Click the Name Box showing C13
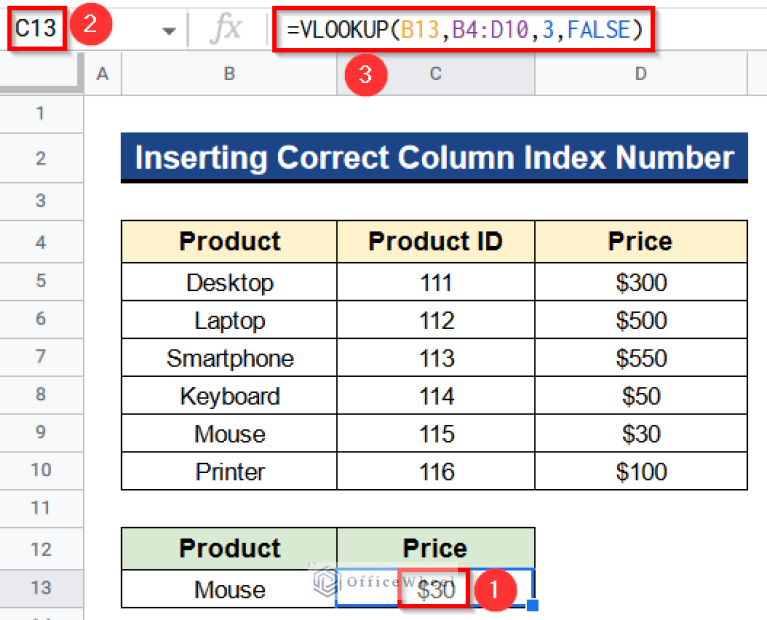 (x=36, y=29)
